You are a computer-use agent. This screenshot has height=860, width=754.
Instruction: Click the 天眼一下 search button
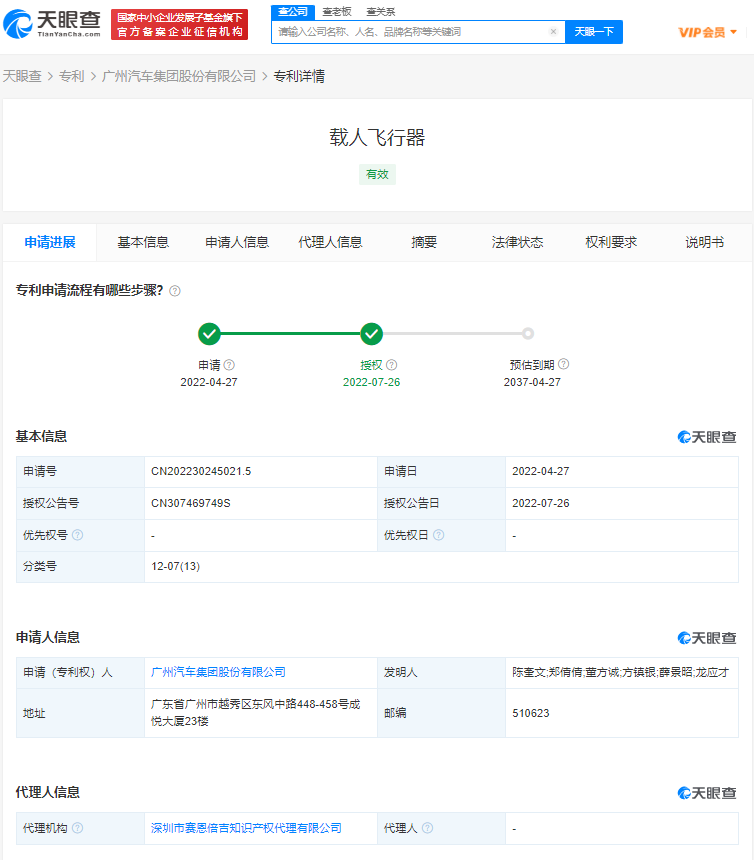point(594,32)
